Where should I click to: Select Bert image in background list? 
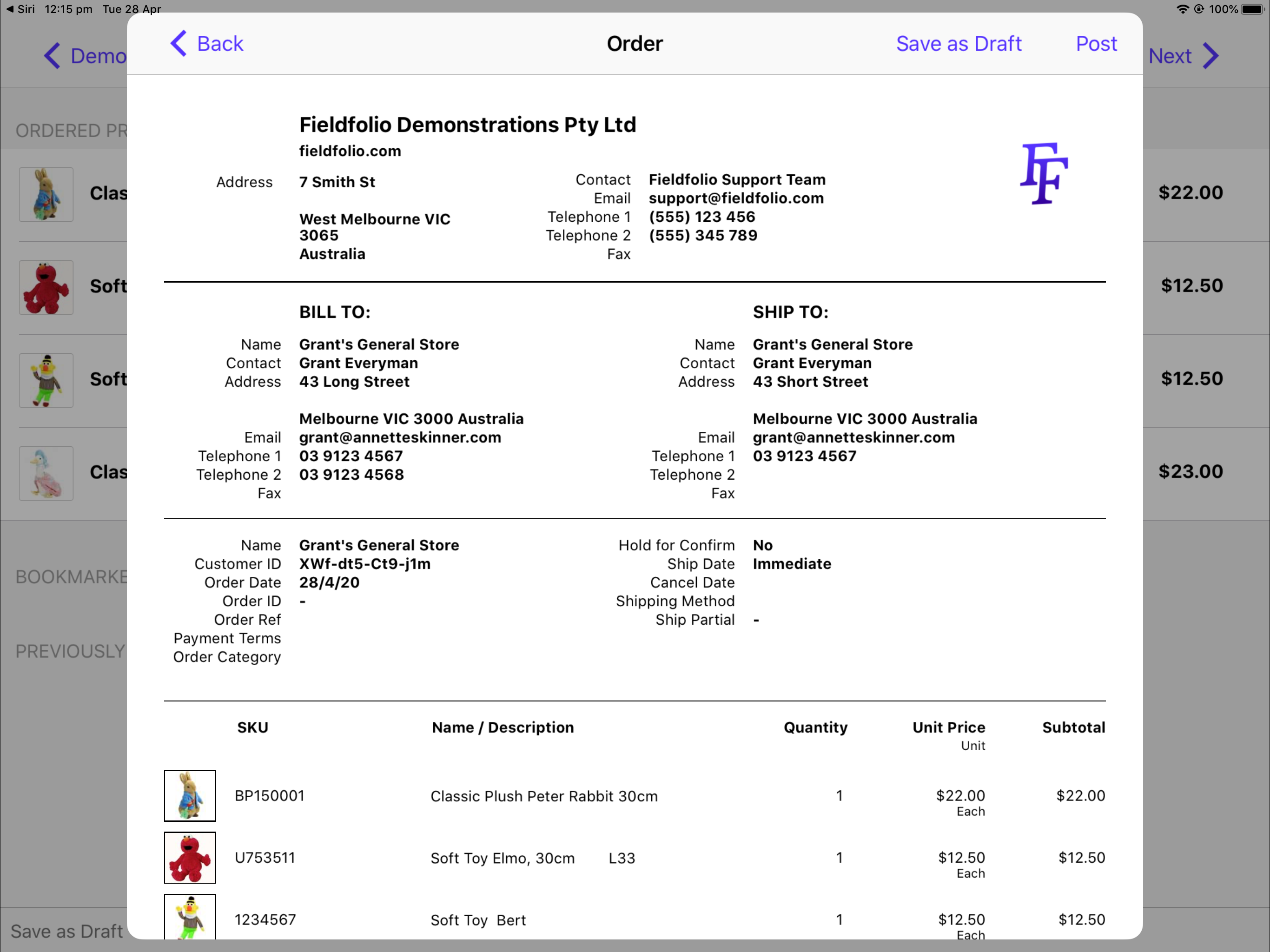(46, 380)
